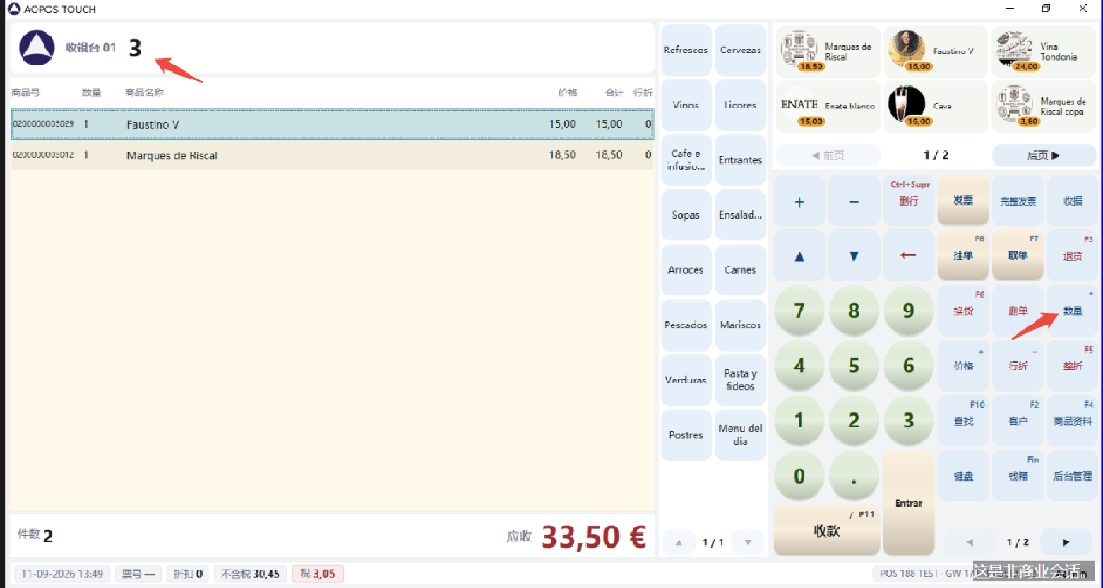
Task: Tap the plus key on the keypad
Action: [x=799, y=202]
